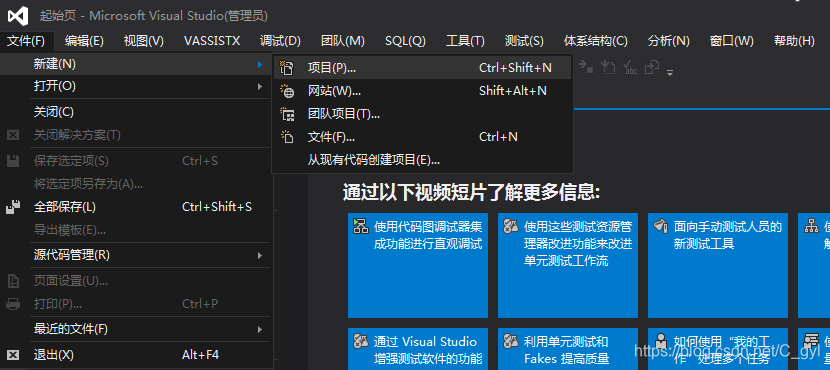Select 从现有代码创建项目(E)...
Screen dimensions: 830x370
pyautogui.click(x=422, y=159)
